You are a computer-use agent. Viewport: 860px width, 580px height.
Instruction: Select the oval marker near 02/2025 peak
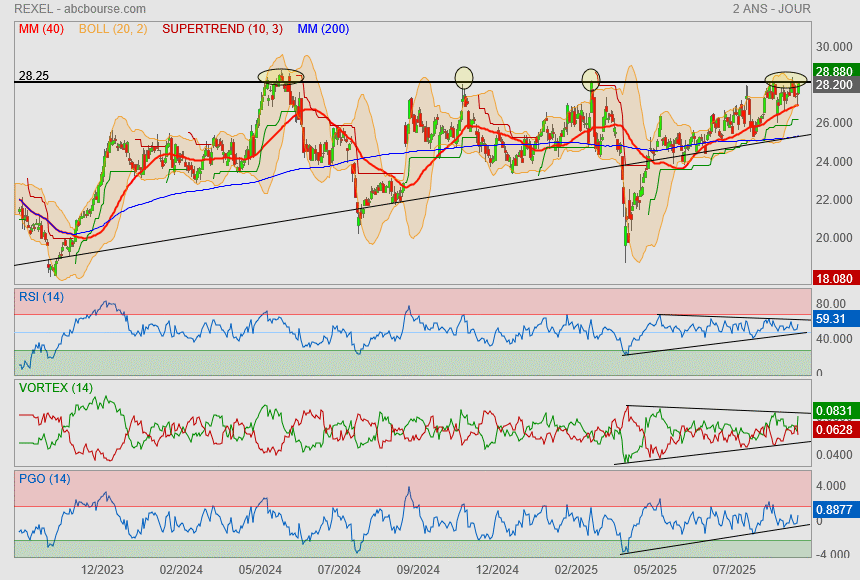pos(591,78)
